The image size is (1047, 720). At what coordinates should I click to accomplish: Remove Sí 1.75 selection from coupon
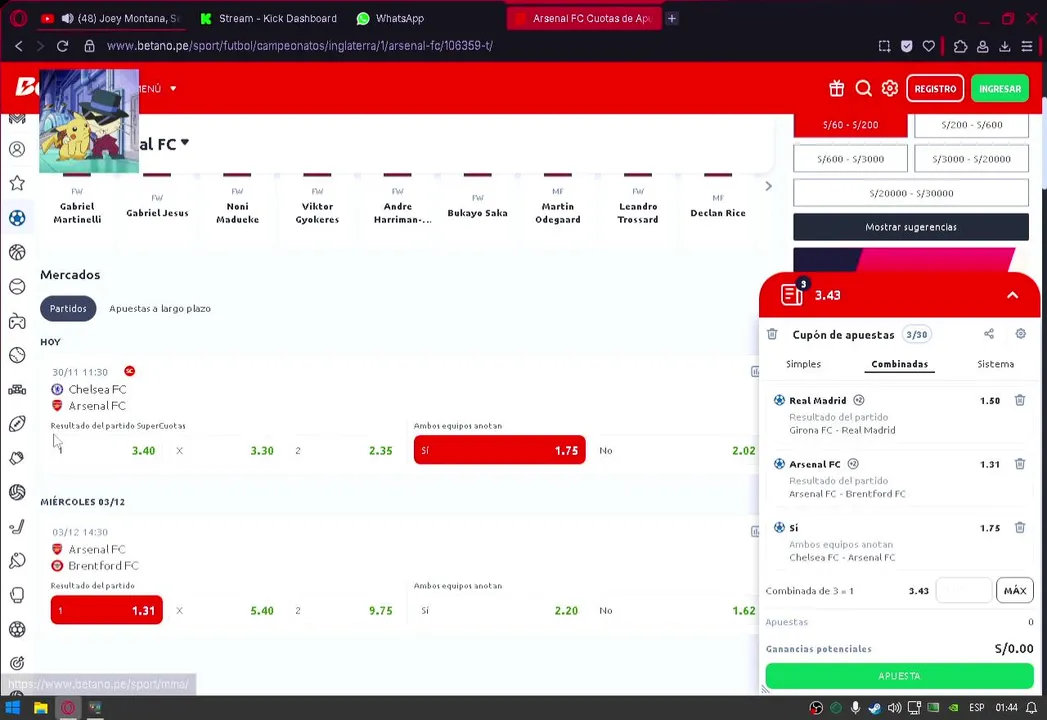pos(1020,527)
